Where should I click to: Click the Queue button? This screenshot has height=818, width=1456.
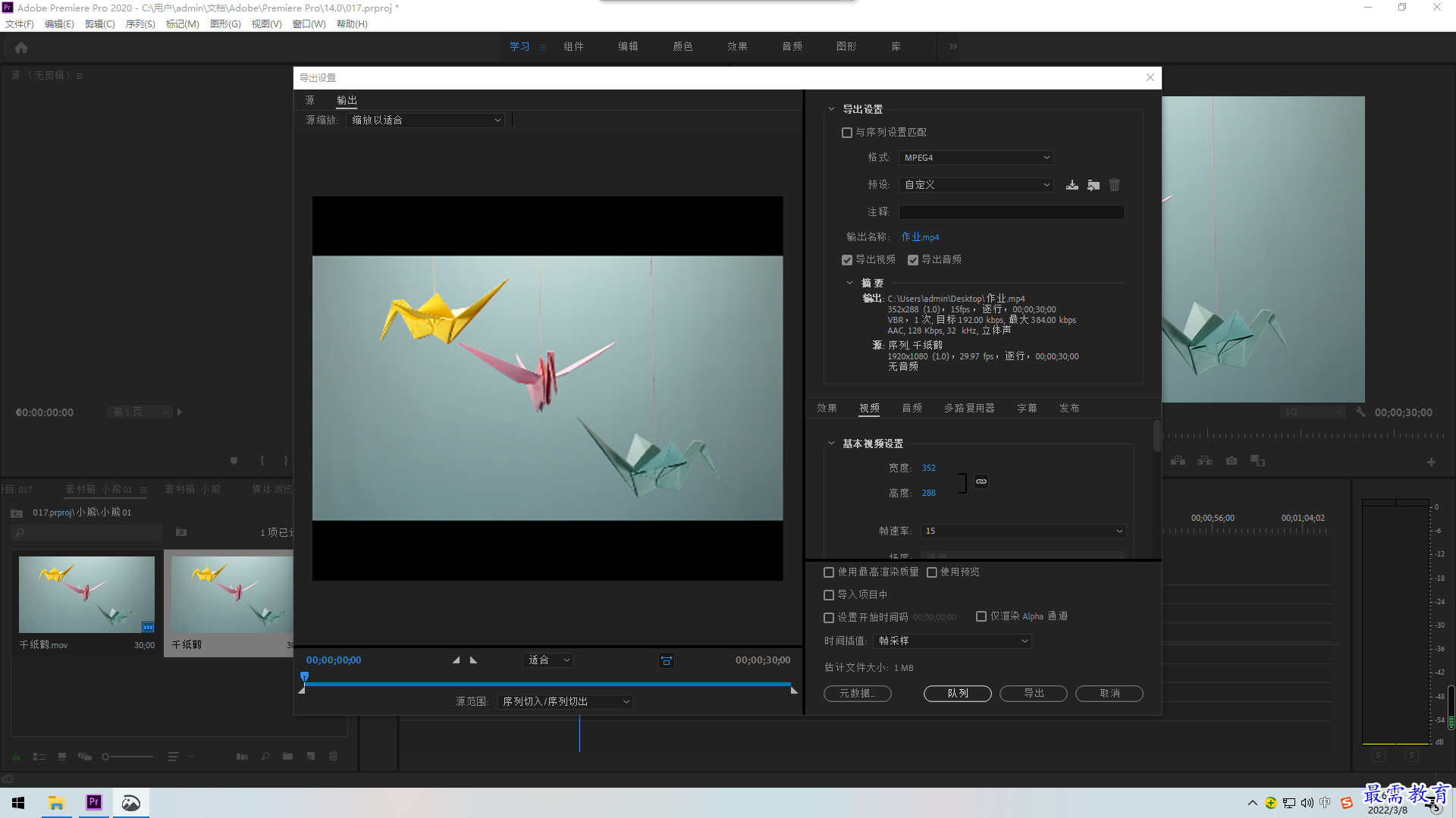pos(958,694)
